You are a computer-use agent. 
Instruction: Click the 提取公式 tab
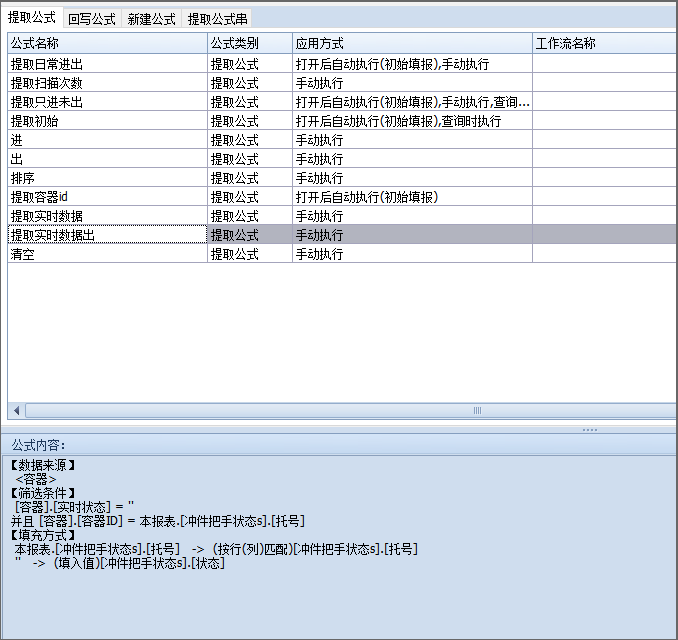tap(32, 18)
